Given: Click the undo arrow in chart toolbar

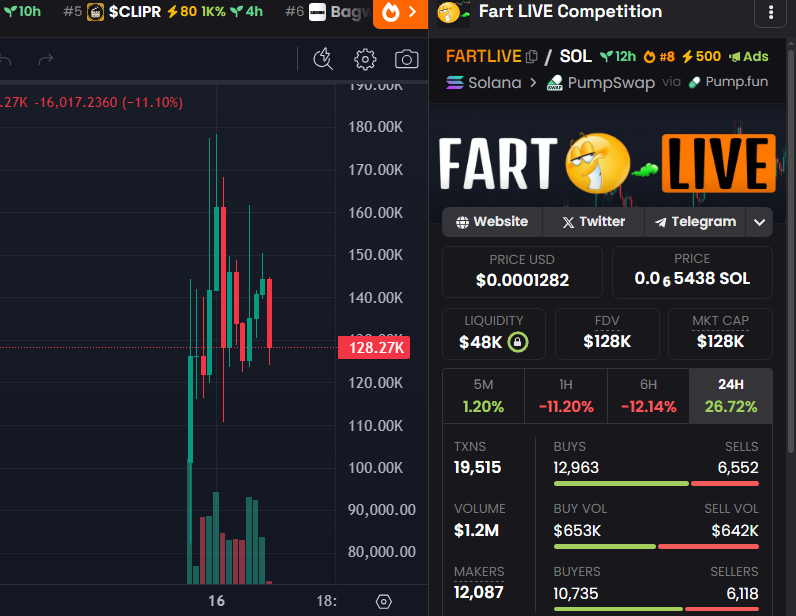Looking at the screenshot, I should (x=5, y=60).
